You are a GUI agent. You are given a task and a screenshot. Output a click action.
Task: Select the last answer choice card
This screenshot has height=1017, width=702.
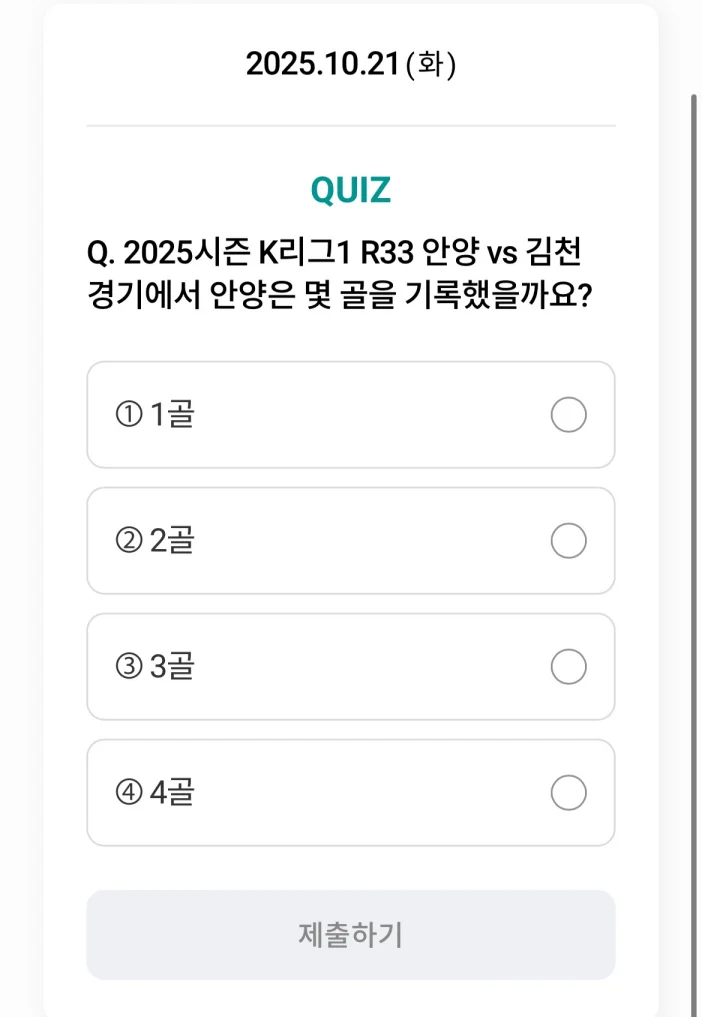(x=350, y=793)
